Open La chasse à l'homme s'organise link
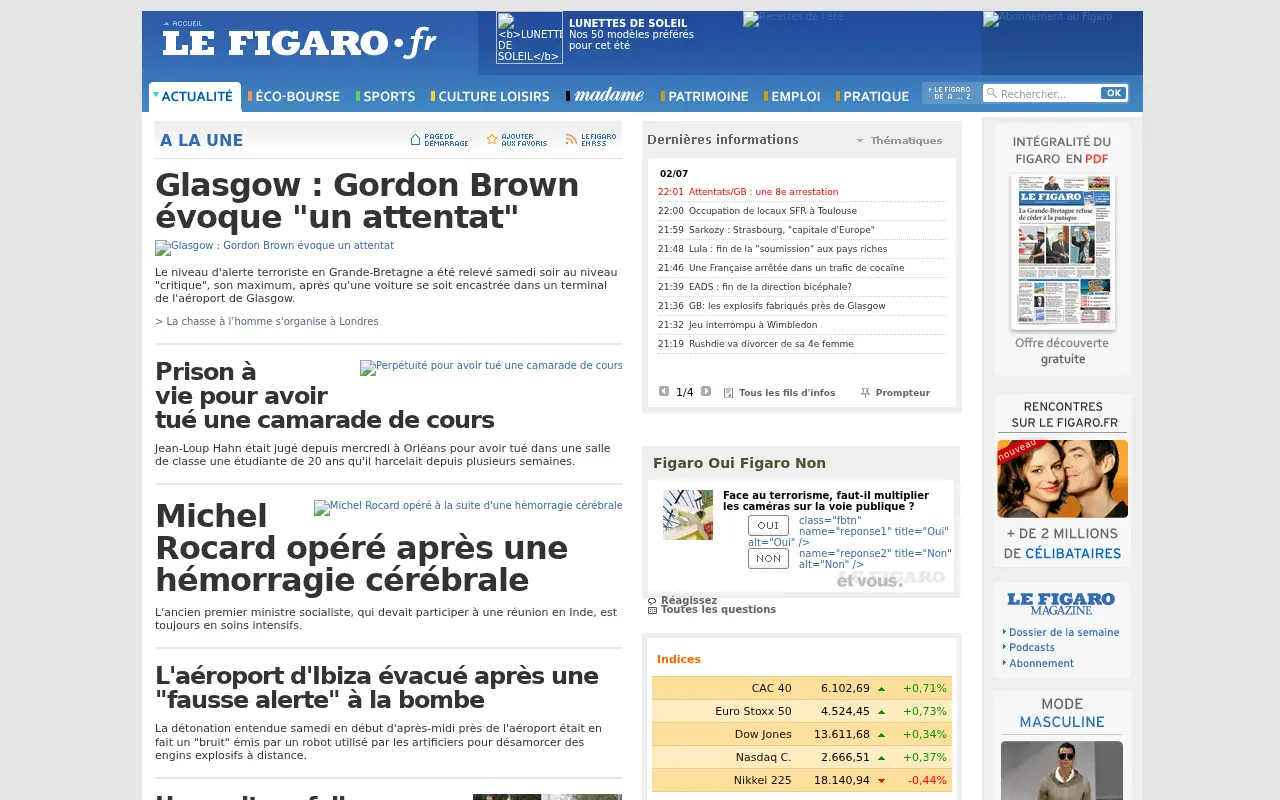Image resolution: width=1280 pixels, height=800 pixels. pyautogui.click(x=267, y=321)
